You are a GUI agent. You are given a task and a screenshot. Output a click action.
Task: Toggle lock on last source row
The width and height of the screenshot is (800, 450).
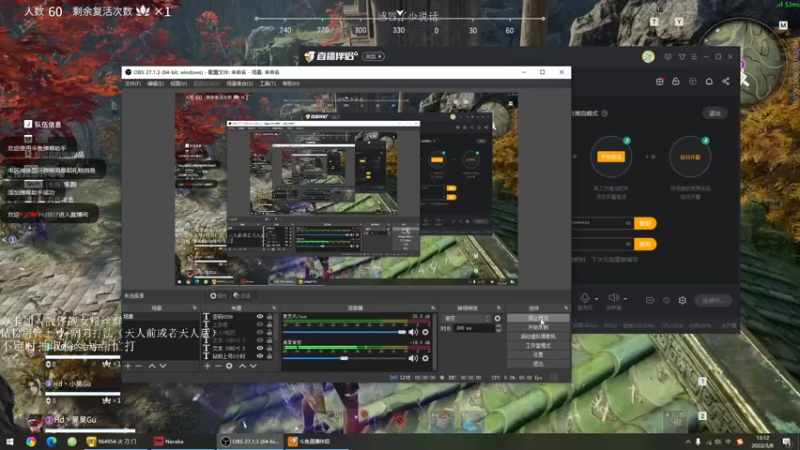[x=269, y=356]
